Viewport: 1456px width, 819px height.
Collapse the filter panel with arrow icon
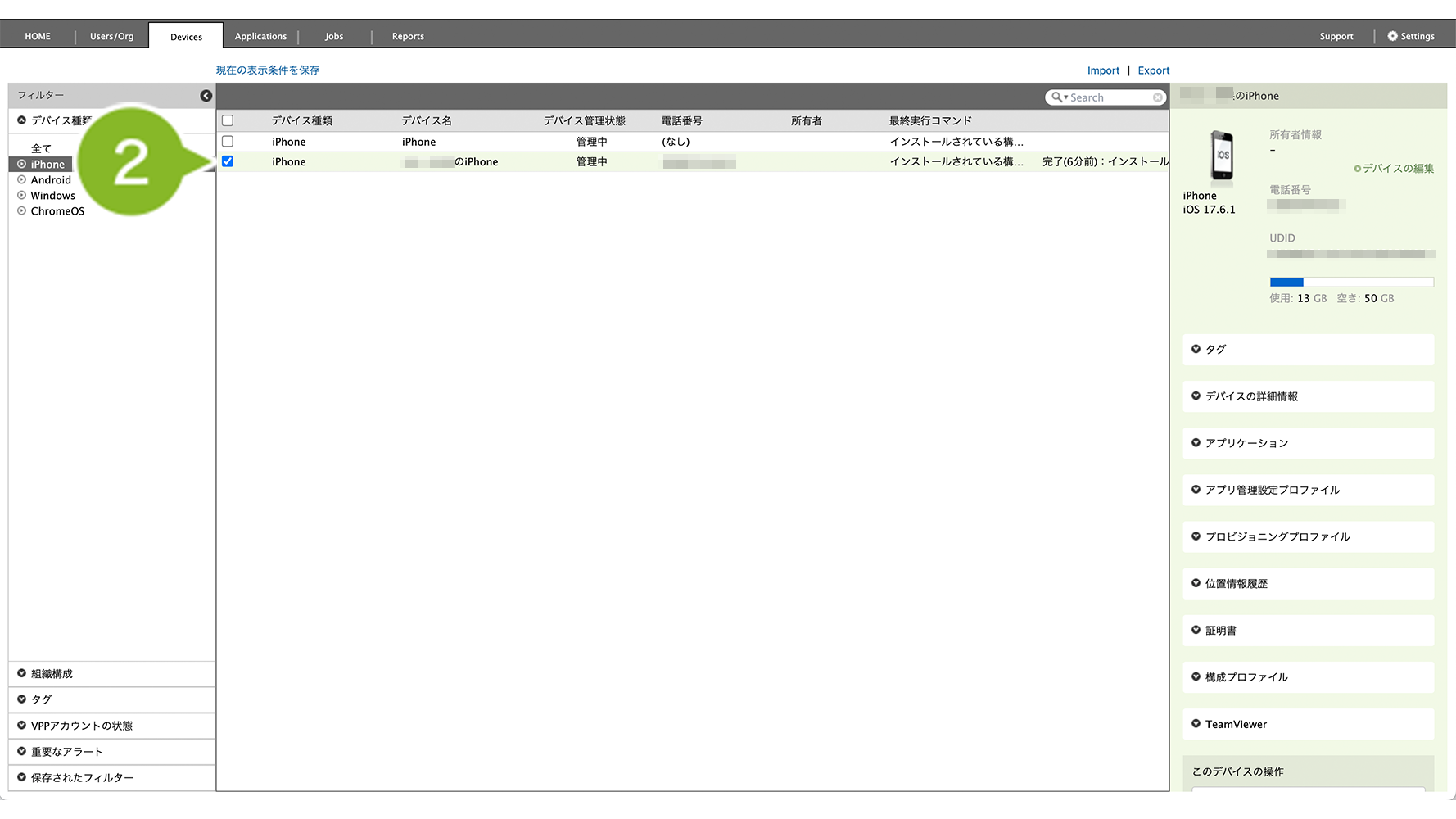click(x=206, y=96)
